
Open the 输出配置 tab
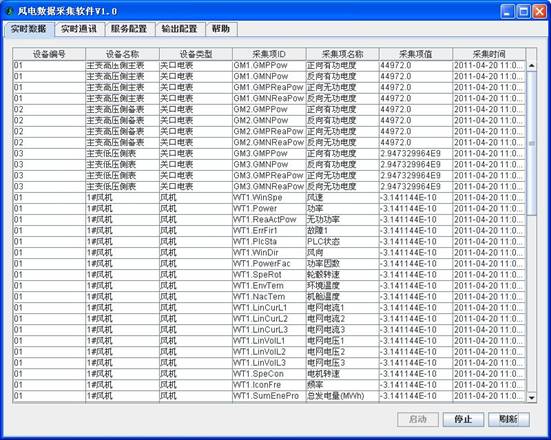coord(180,29)
